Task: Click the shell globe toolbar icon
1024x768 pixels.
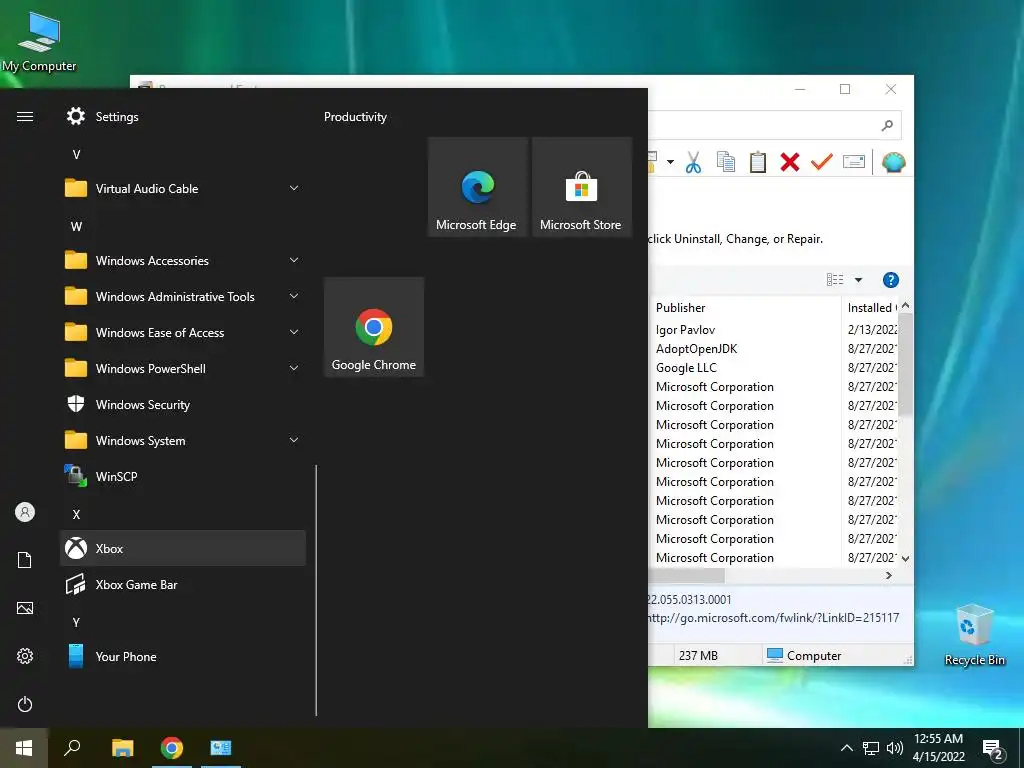Action: 893,162
